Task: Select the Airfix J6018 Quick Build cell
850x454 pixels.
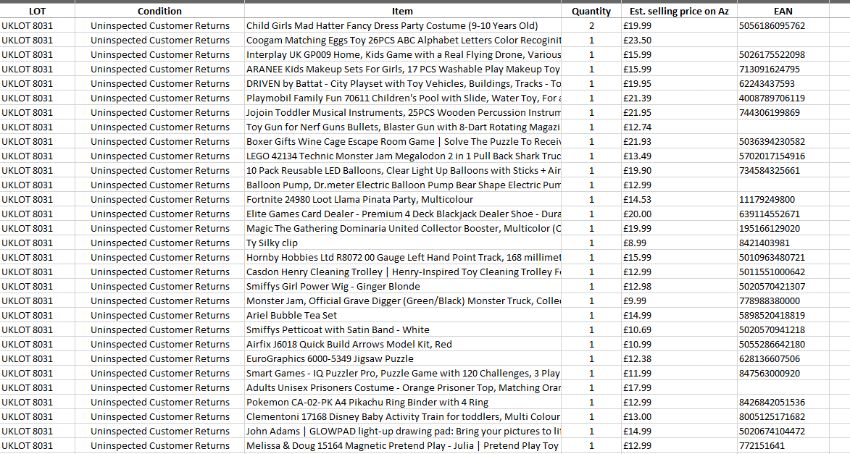Action: [403, 344]
